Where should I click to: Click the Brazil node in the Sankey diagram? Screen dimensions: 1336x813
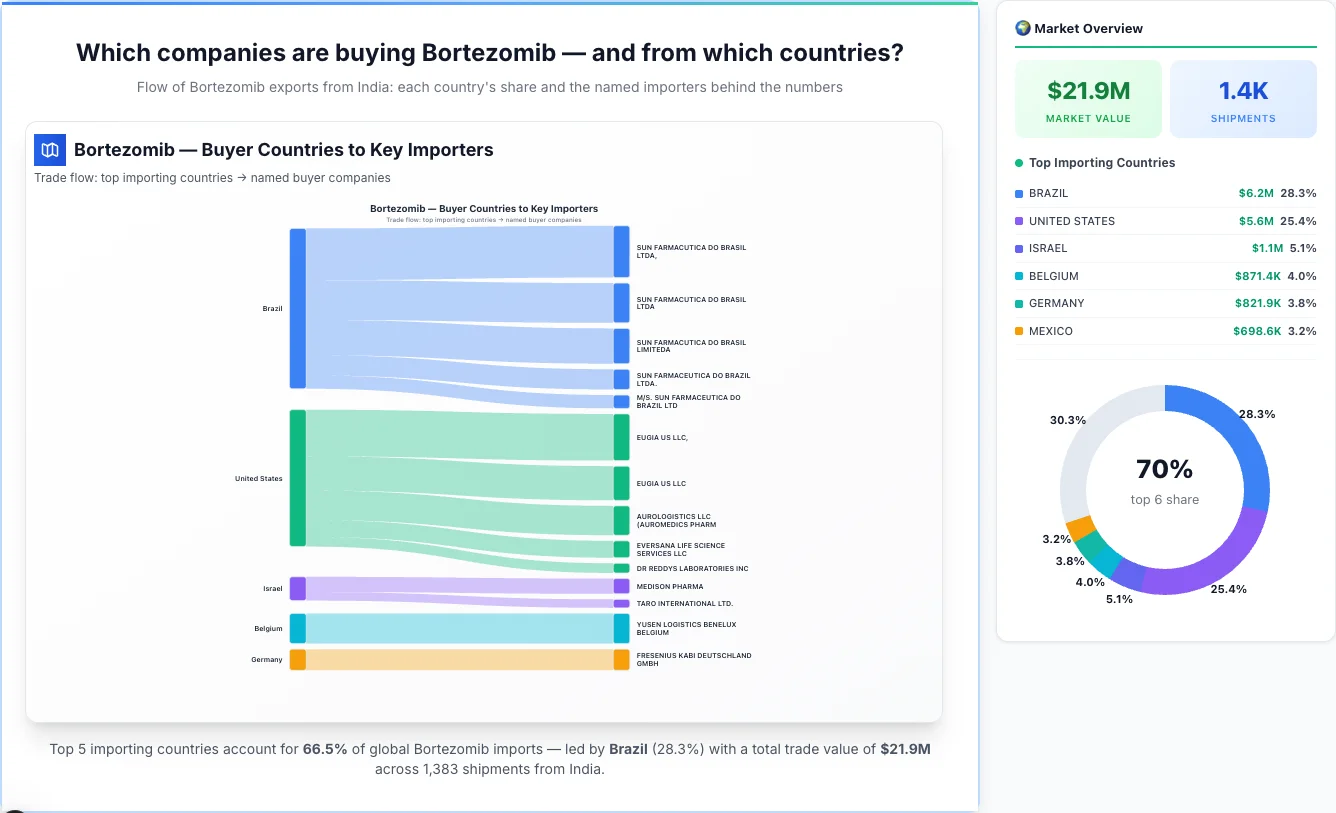pos(295,308)
